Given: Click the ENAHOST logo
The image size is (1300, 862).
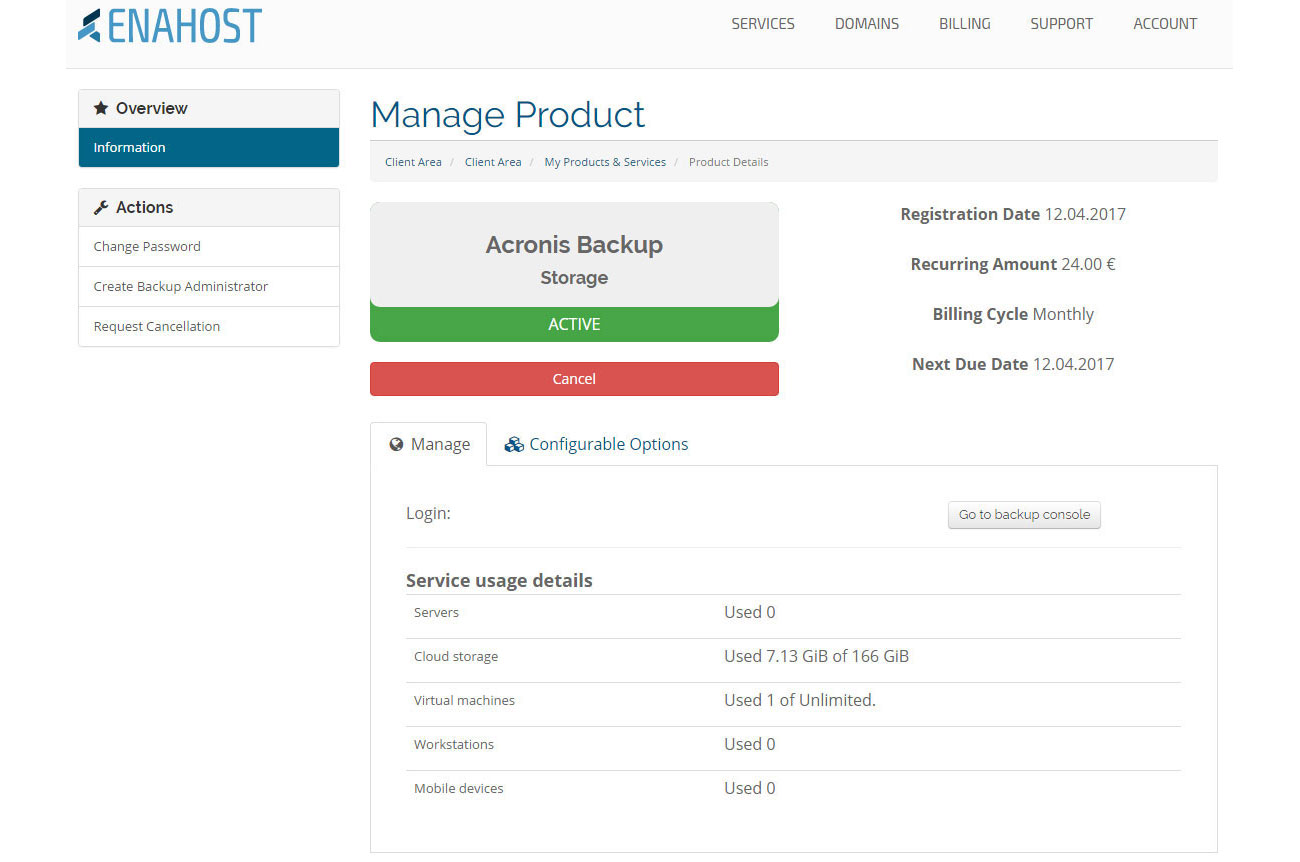Looking at the screenshot, I should tap(170, 25).
